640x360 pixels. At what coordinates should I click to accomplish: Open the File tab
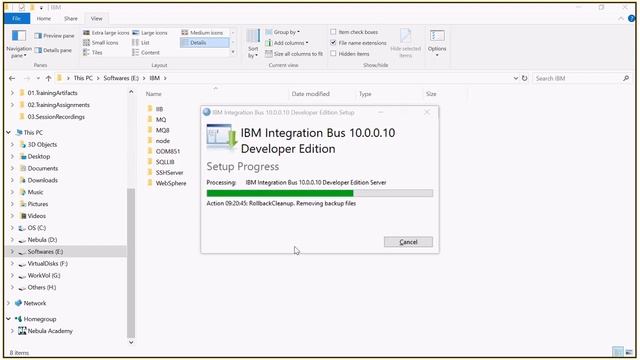click(17, 18)
